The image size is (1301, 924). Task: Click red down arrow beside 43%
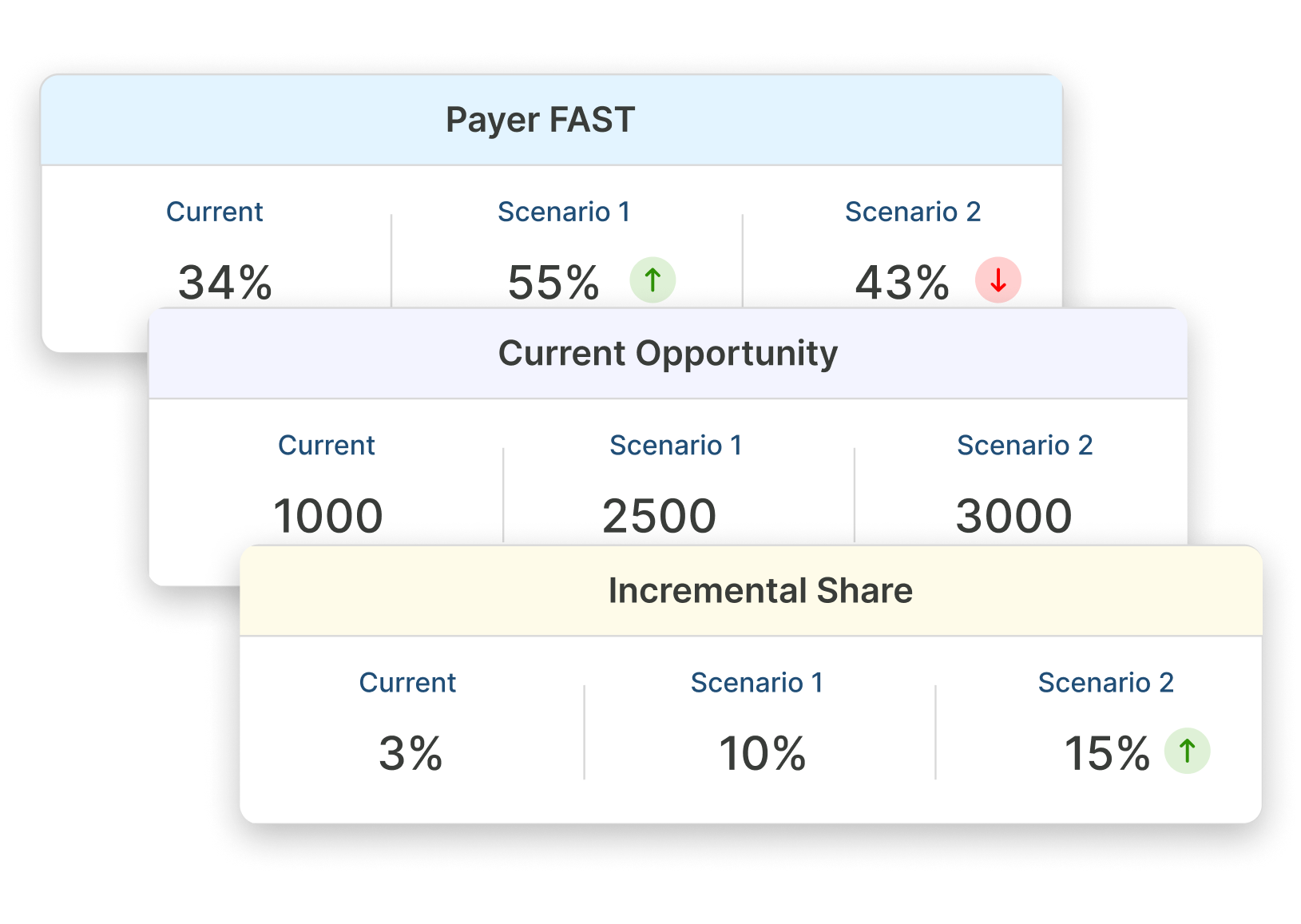point(998,280)
